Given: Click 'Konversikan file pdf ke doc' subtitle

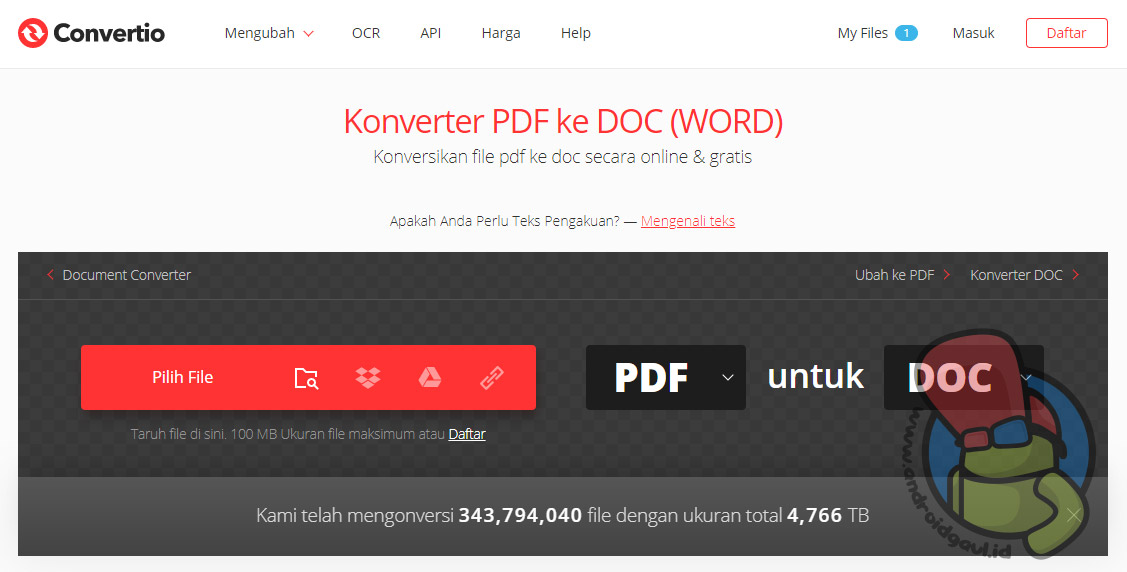Looking at the screenshot, I should click(x=563, y=157).
